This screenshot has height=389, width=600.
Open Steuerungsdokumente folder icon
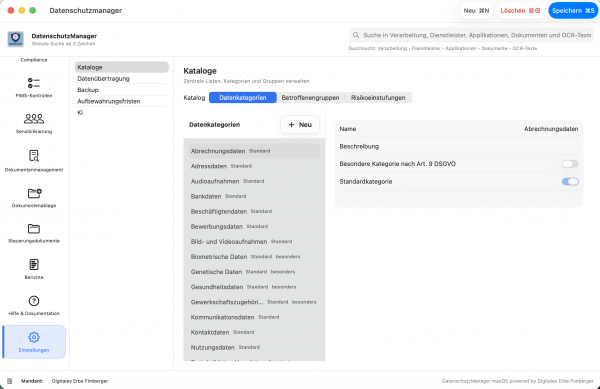pos(34,229)
